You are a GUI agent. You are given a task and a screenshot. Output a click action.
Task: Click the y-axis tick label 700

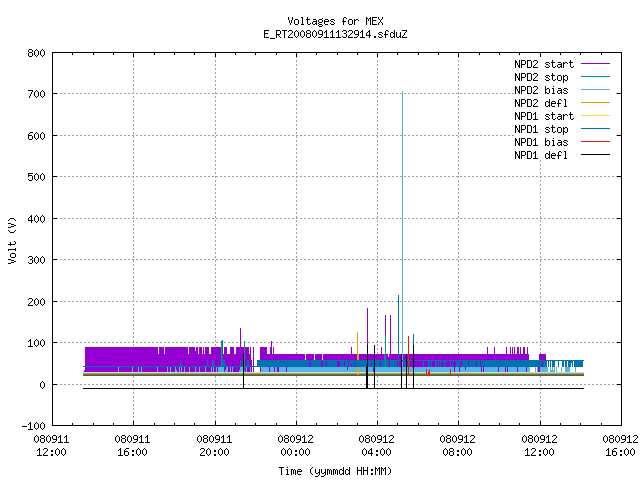(x=36, y=95)
